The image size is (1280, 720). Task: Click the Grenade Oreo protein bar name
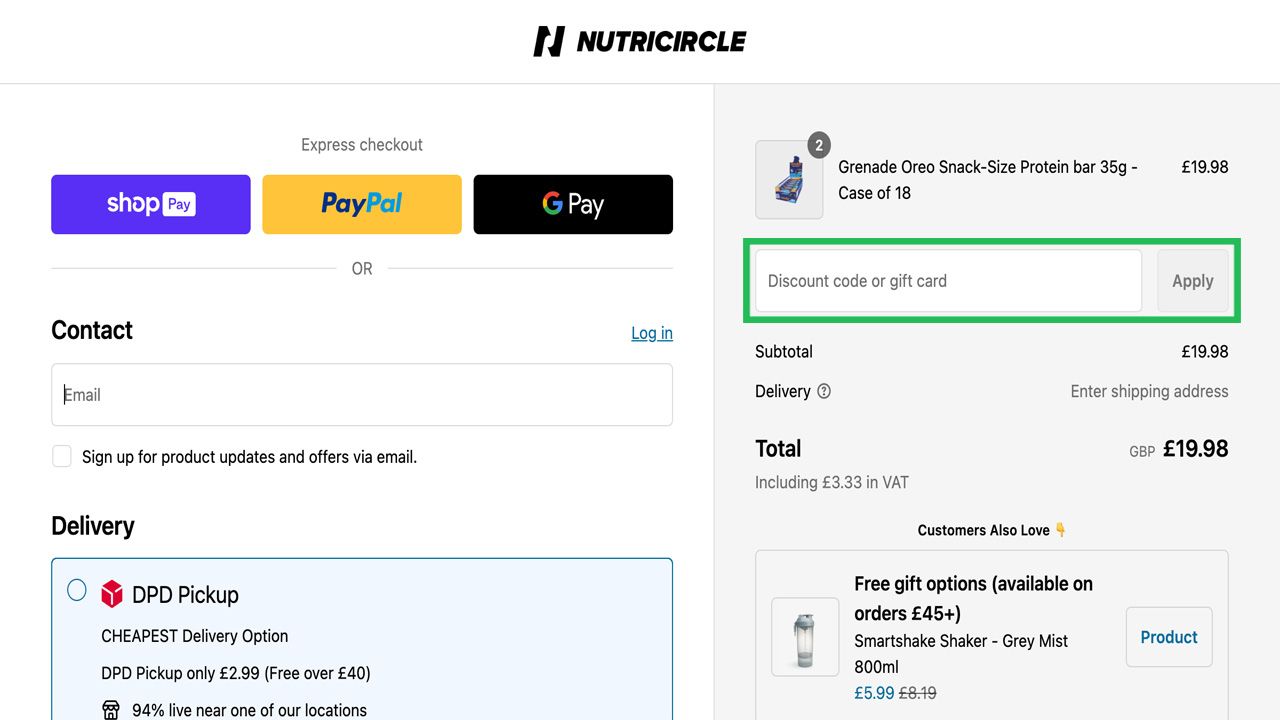988,180
